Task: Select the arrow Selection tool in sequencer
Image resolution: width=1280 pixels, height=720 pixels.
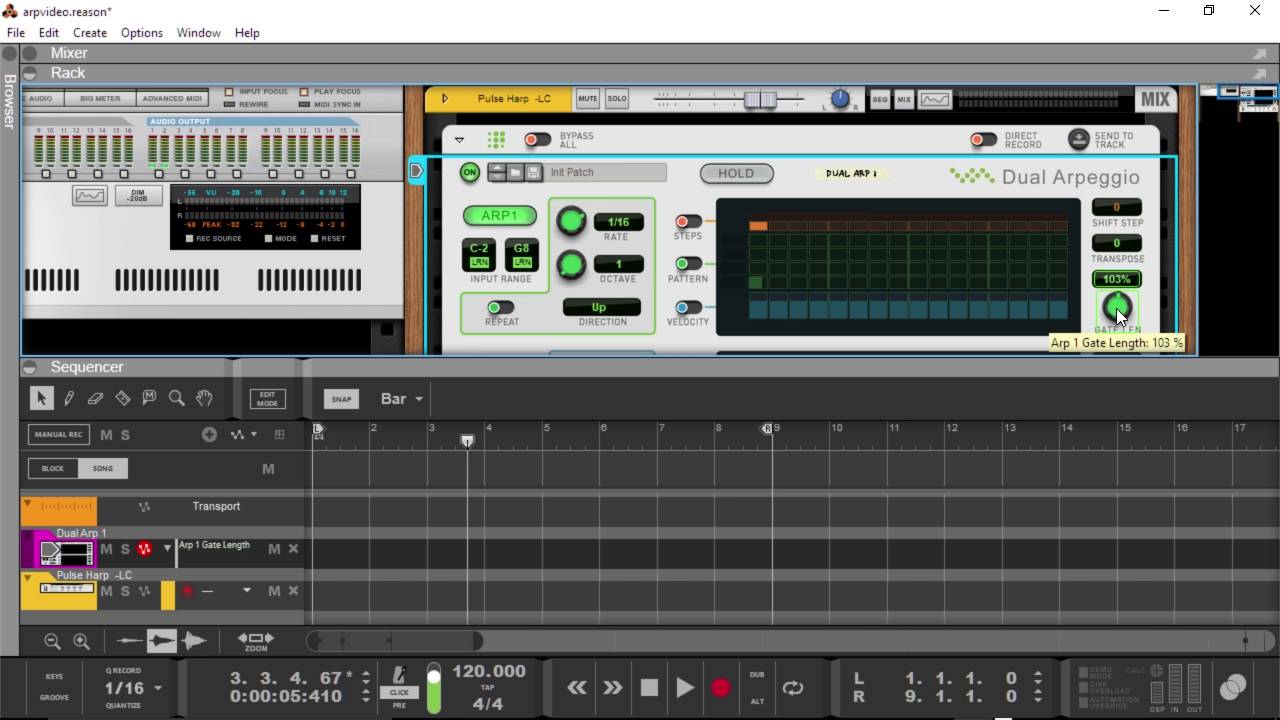Action: click(x=41, y=398)
